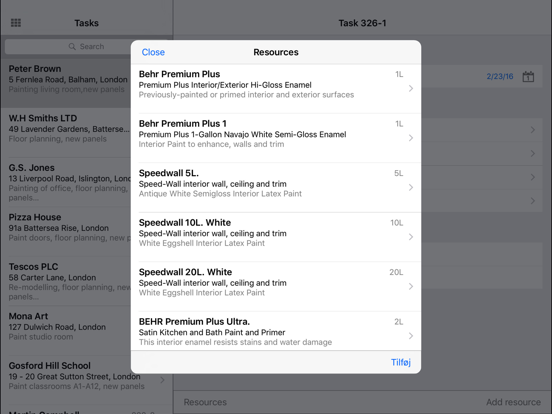
Task: Select the Tescos PLC task
Action: (x=66, y=281)
